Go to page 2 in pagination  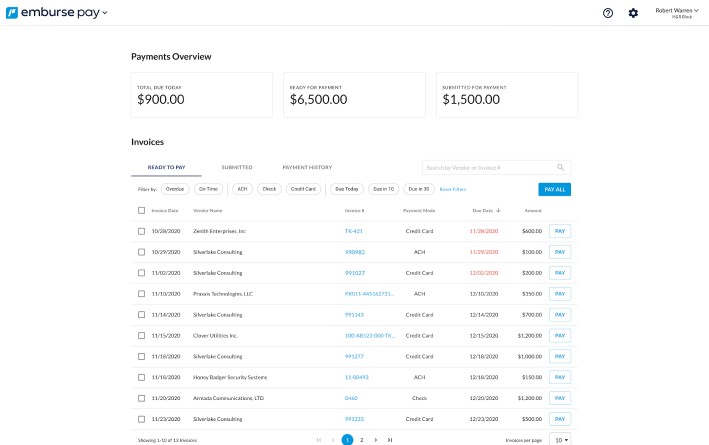coord(362,440)
